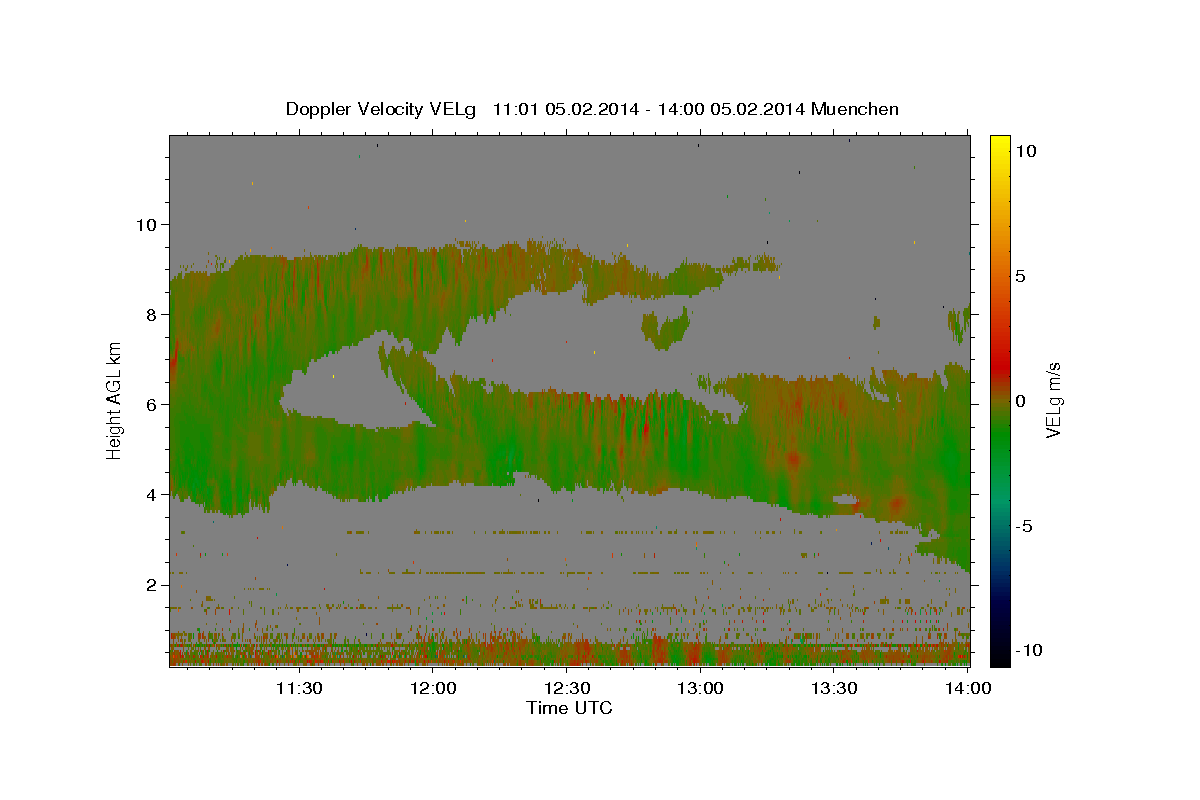
Task: Click the red velocity spot near 13:20
Action: [795, 460]
